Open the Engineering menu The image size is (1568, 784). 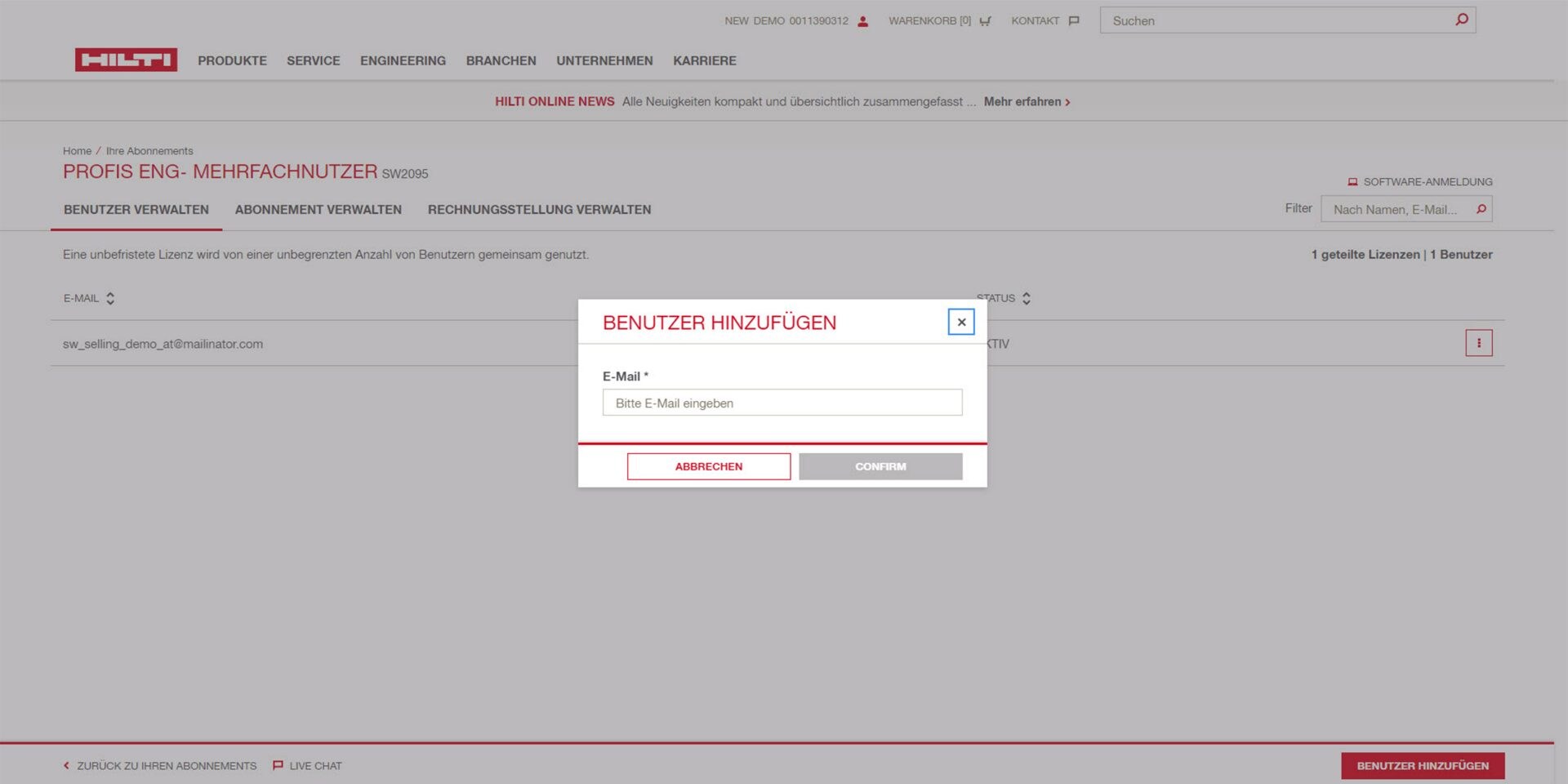[403, 60]
